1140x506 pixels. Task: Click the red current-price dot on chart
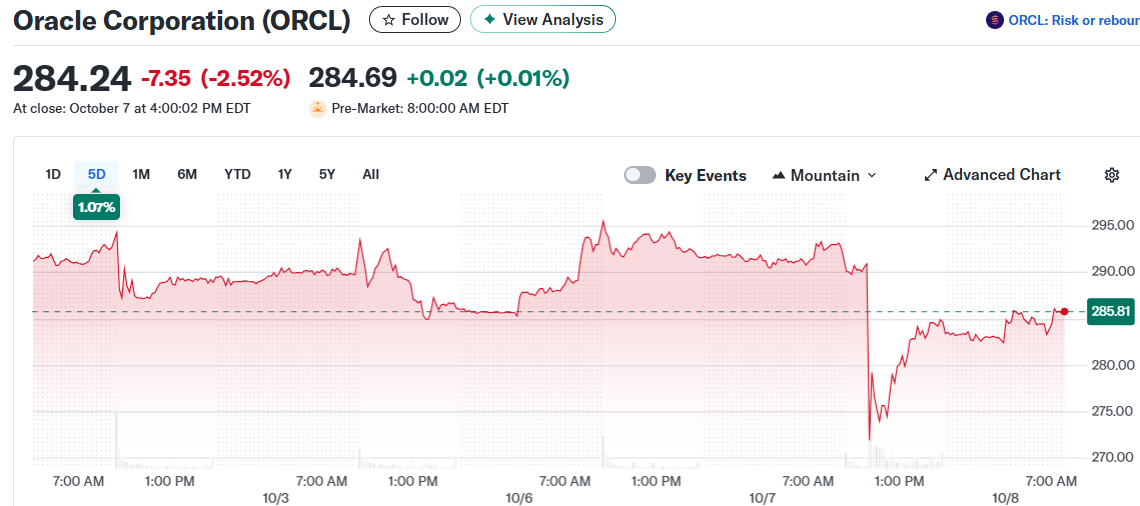(x=1064, y=312)
